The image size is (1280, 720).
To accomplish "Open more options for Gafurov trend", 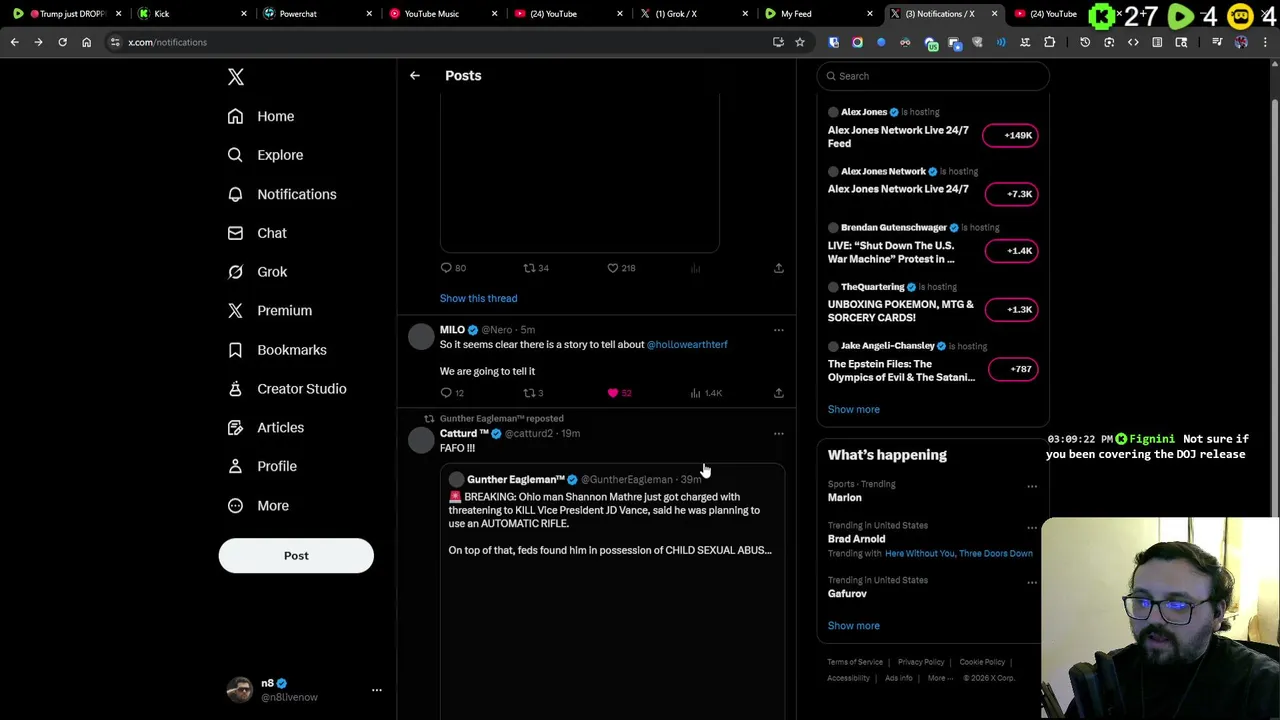I will (1032, 583).
